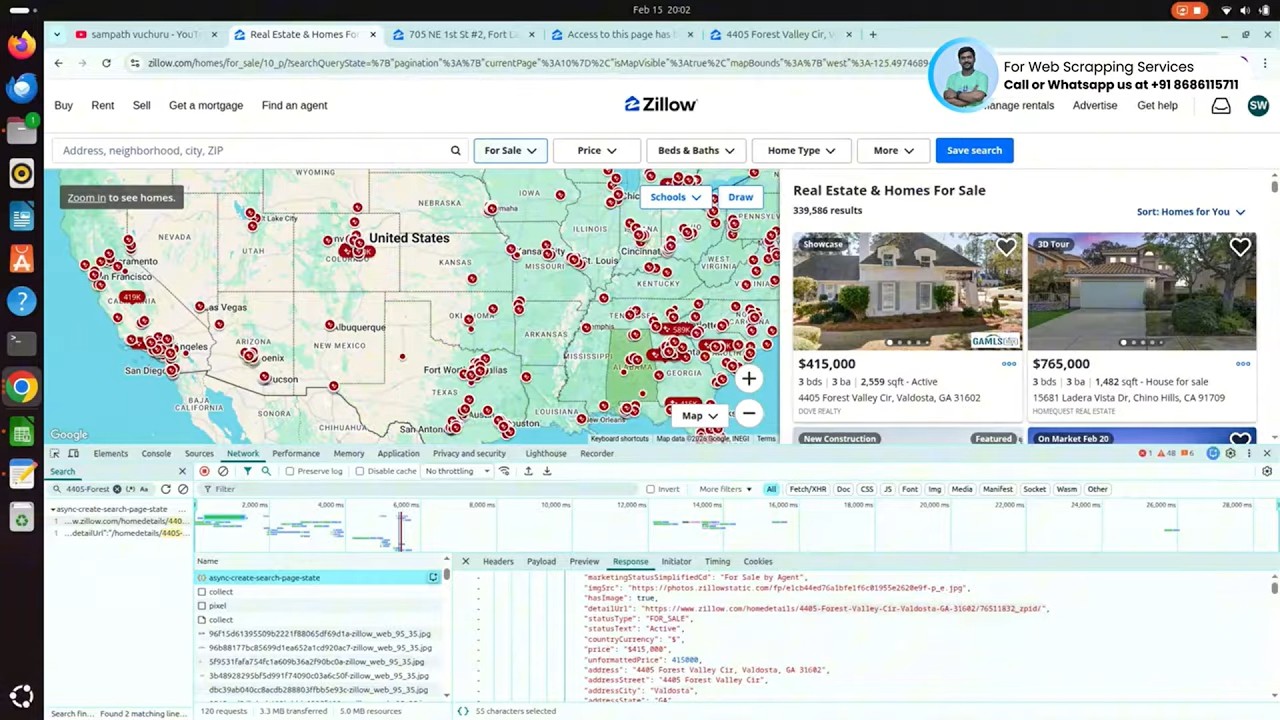Refresh the DevTools search results
The image size is (1280, 720).
coord(166,489)
